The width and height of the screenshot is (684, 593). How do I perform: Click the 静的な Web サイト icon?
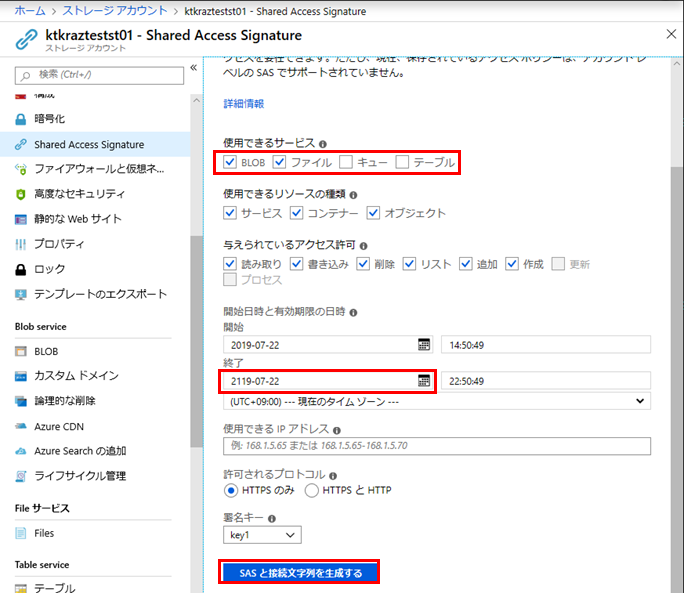[x=21, y=219]
